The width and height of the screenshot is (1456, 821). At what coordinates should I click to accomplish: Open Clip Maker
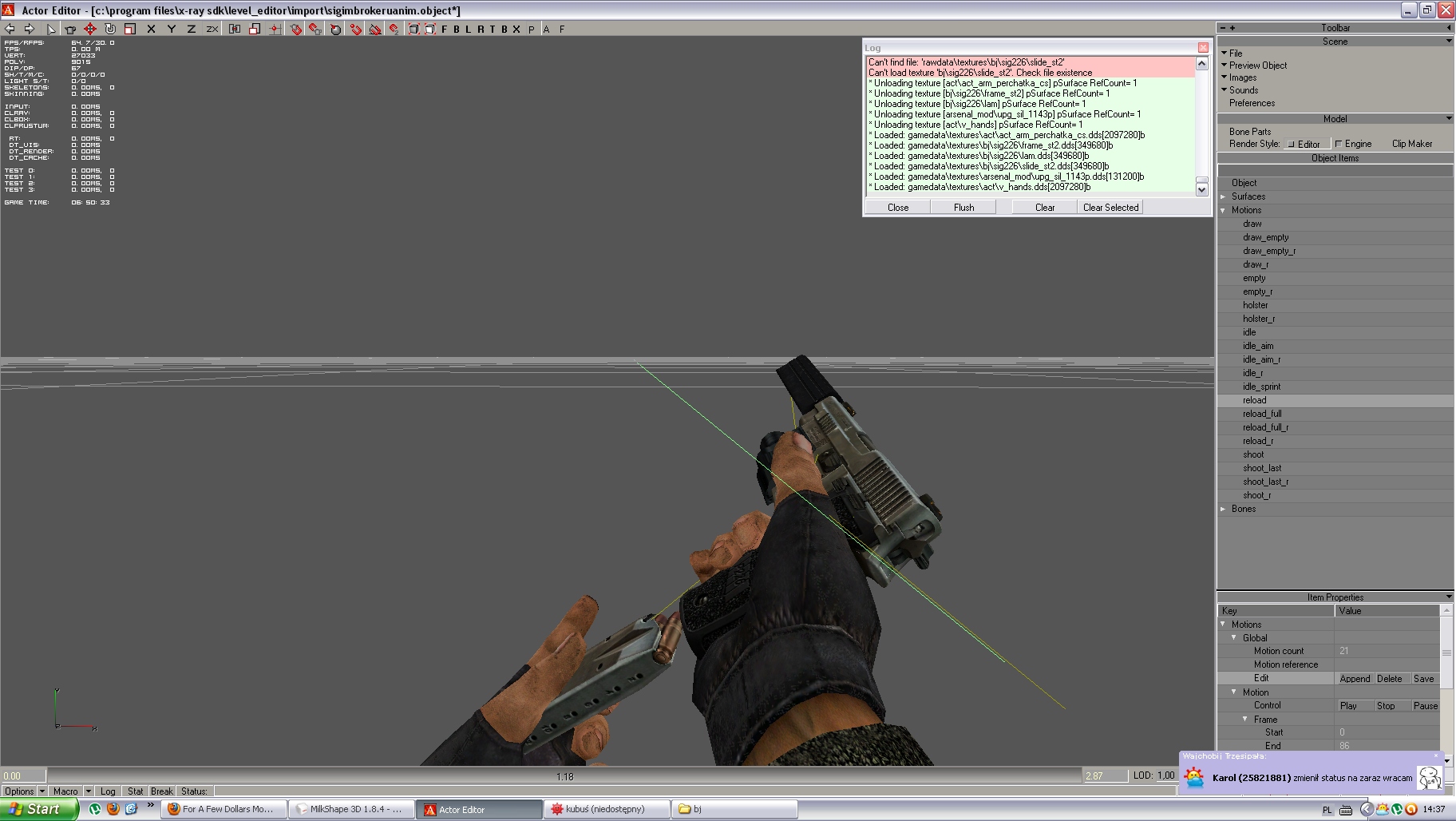click(x=1411, y=144)
